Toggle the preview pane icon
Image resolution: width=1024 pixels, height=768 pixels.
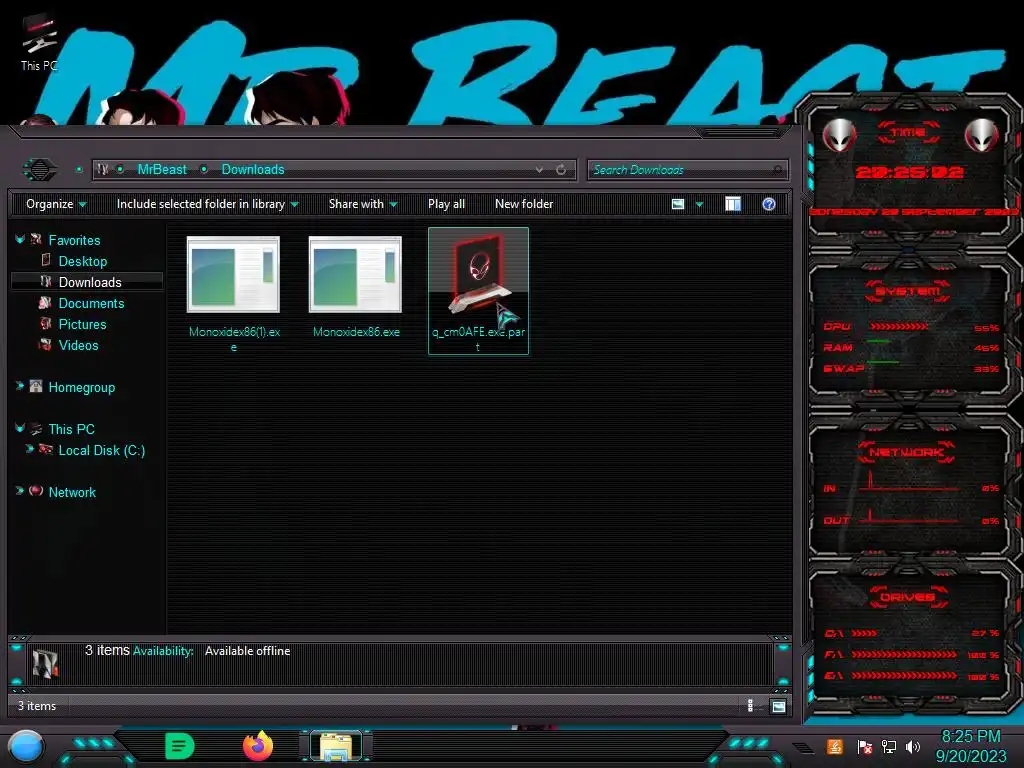point(733,204)
